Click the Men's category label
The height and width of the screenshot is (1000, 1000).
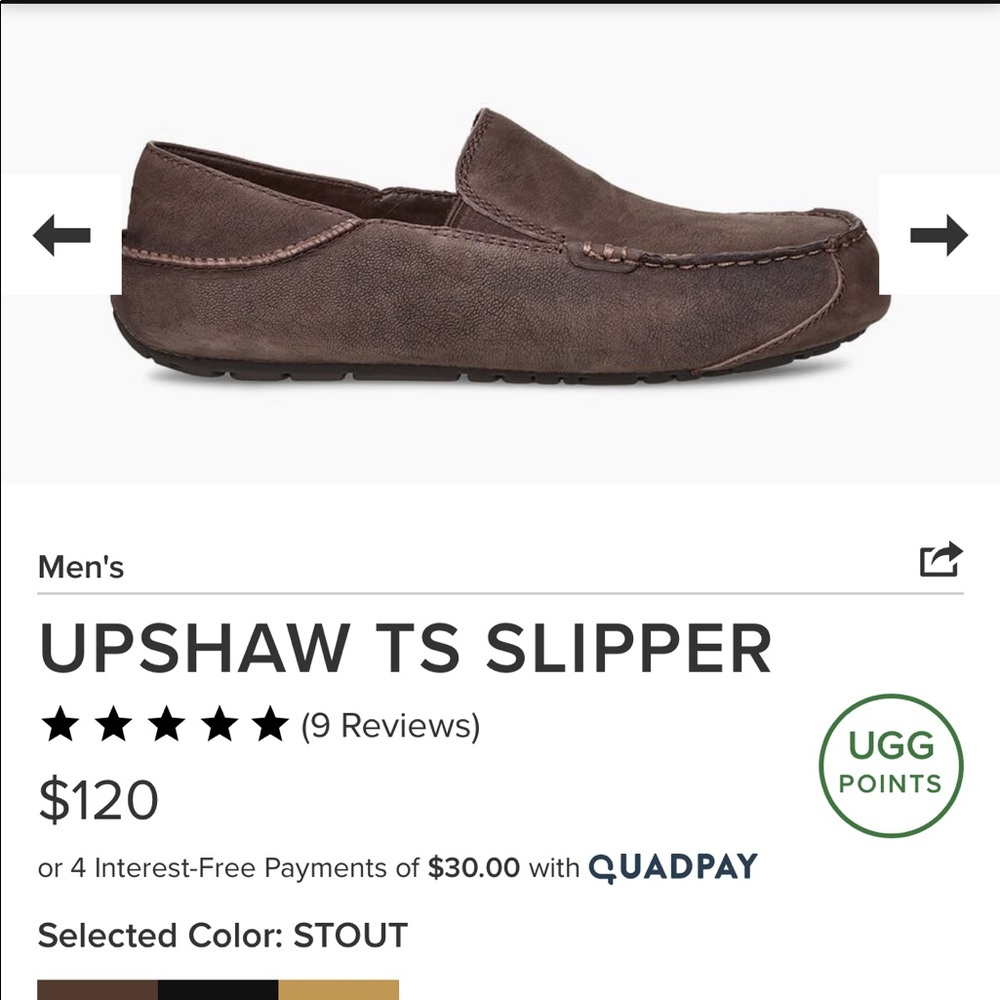click(81, 567)
